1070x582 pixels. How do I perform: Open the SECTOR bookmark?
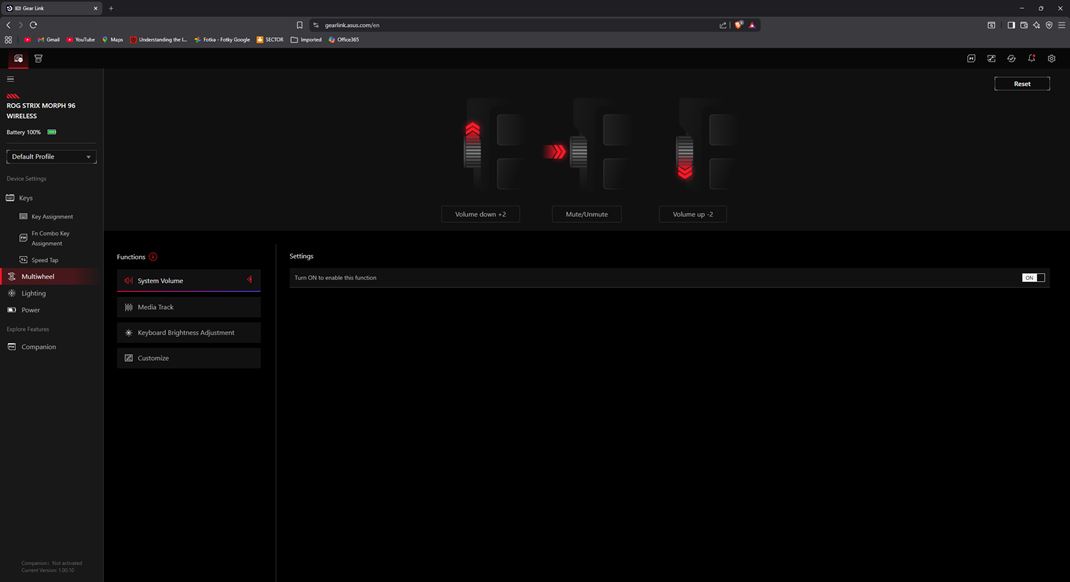(270, 40)
